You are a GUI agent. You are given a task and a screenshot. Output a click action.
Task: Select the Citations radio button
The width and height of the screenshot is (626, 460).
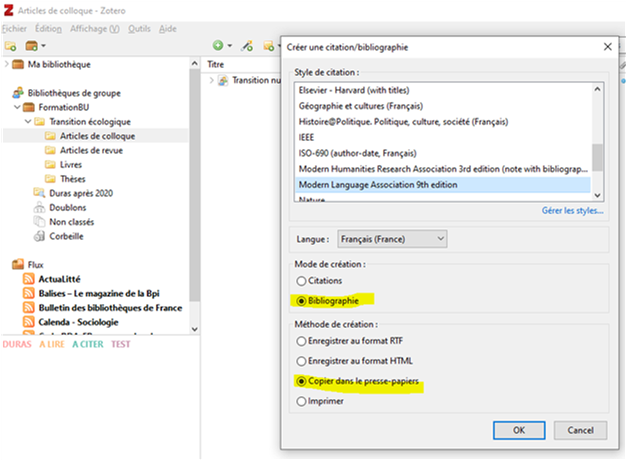[x=301, y=281]
